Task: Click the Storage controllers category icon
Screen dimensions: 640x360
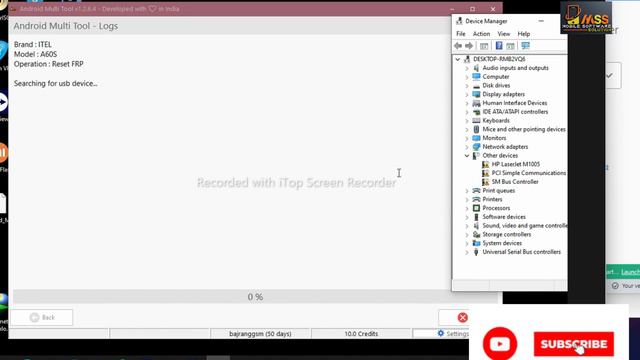Action: coord(476,234)
